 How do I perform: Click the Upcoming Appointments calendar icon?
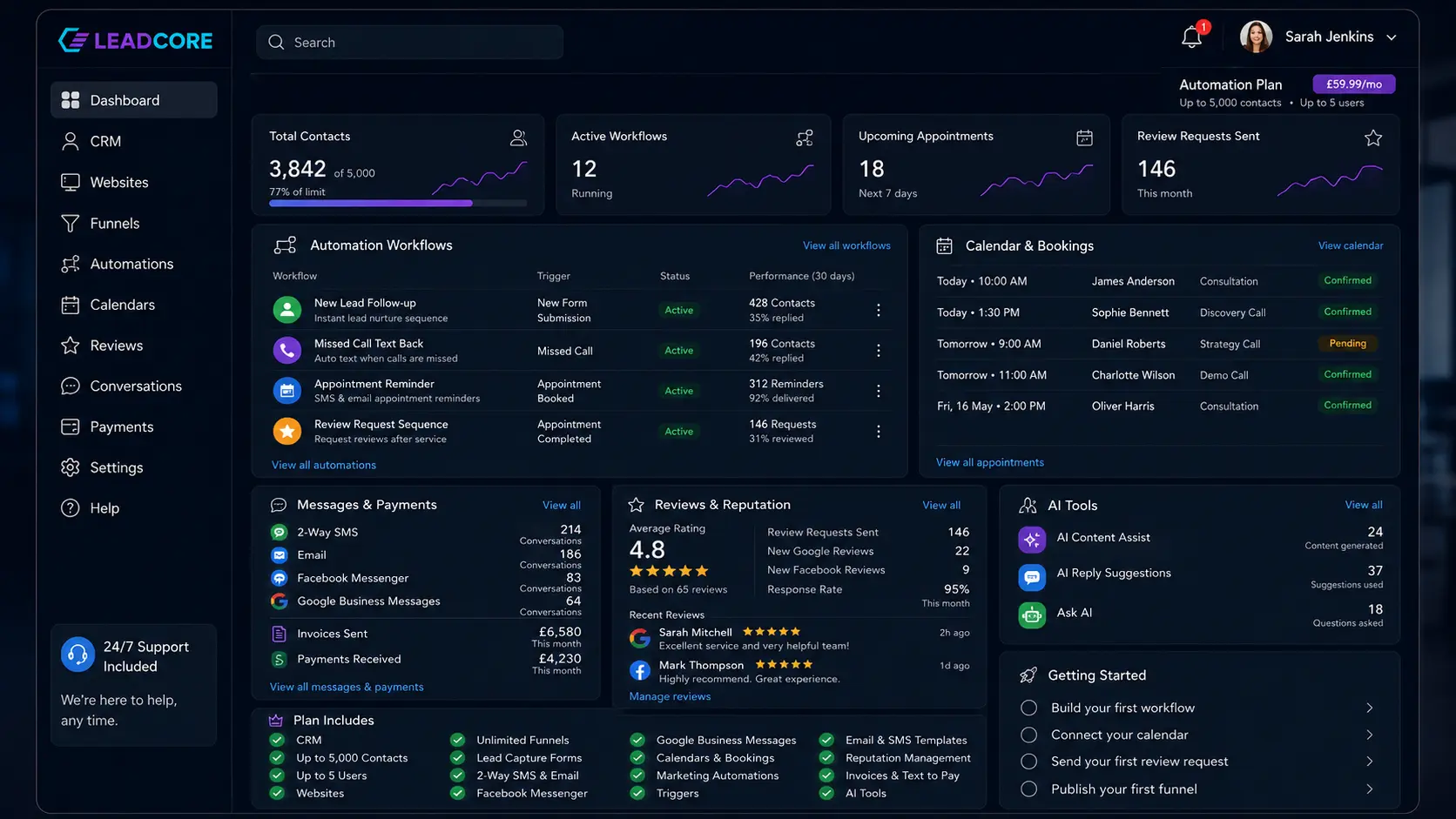click(x=1084, y=138)
